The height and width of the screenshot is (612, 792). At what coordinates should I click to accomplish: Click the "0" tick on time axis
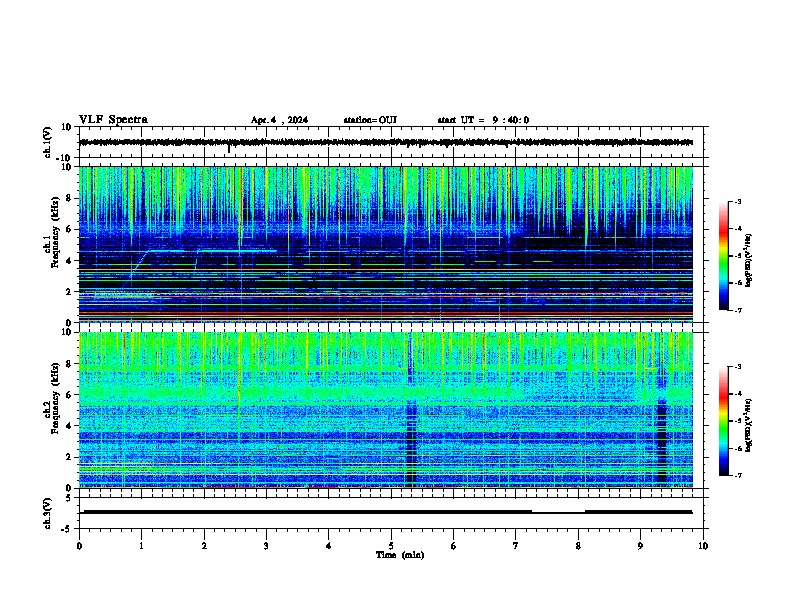79,546
